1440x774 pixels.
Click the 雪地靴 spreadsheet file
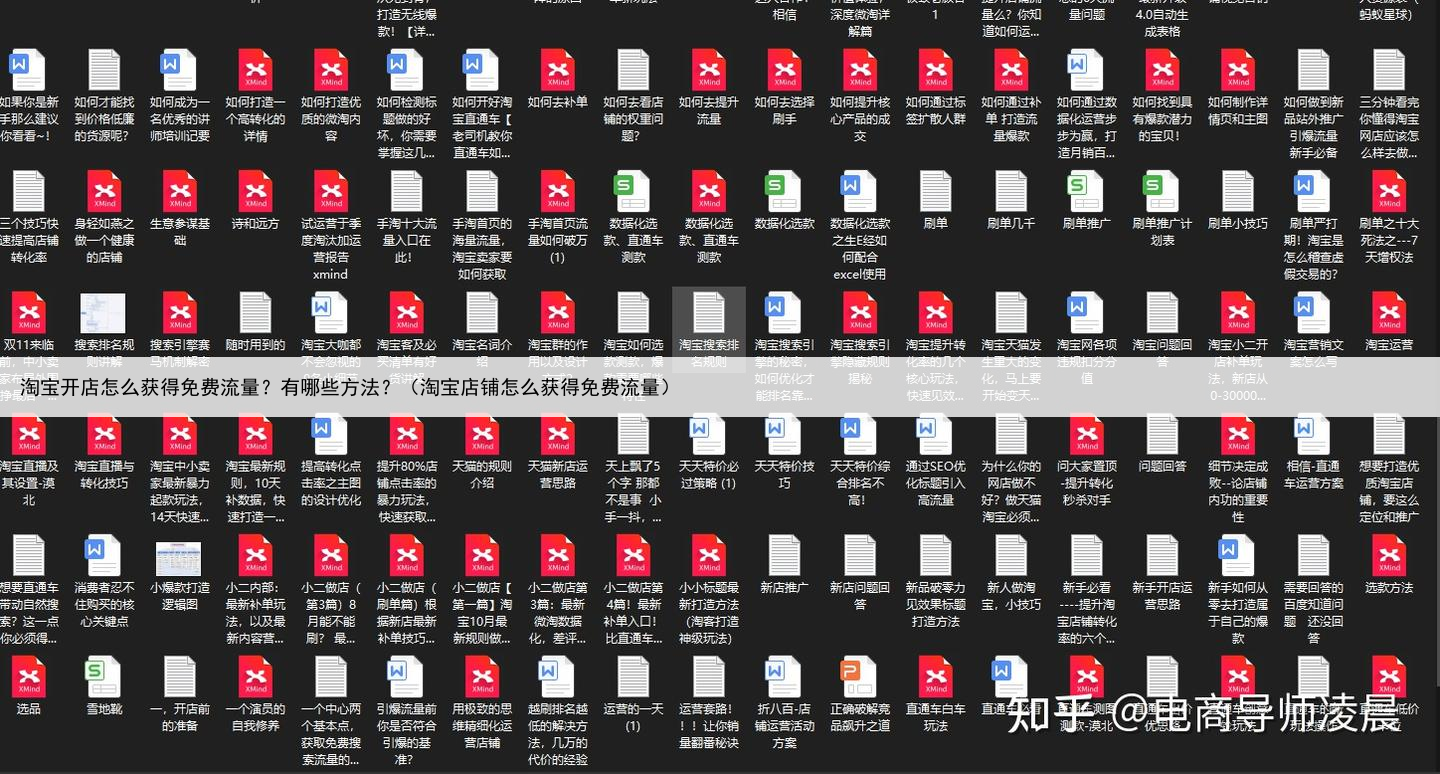[103, 678]
